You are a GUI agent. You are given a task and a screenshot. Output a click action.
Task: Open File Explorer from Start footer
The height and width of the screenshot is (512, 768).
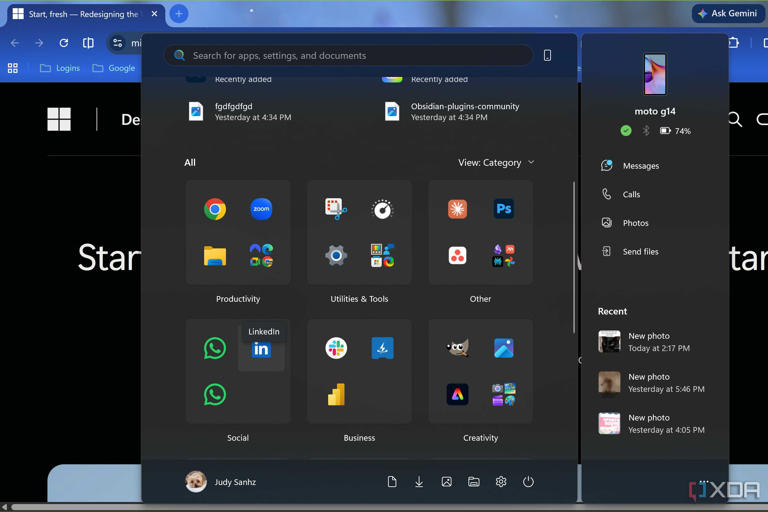[x=474, y=482]
